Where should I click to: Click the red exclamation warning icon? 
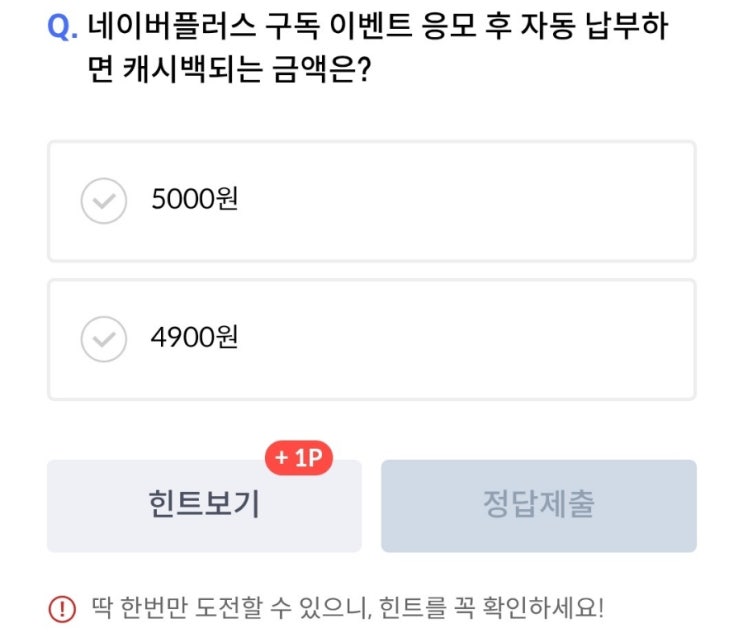[x=62, y=608]
